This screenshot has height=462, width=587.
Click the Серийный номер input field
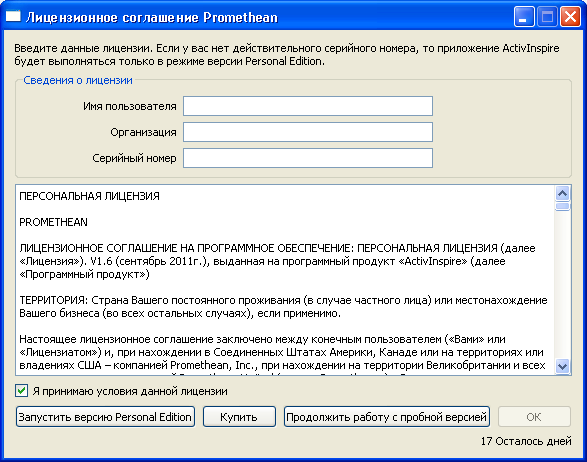[x=308, y=158]
